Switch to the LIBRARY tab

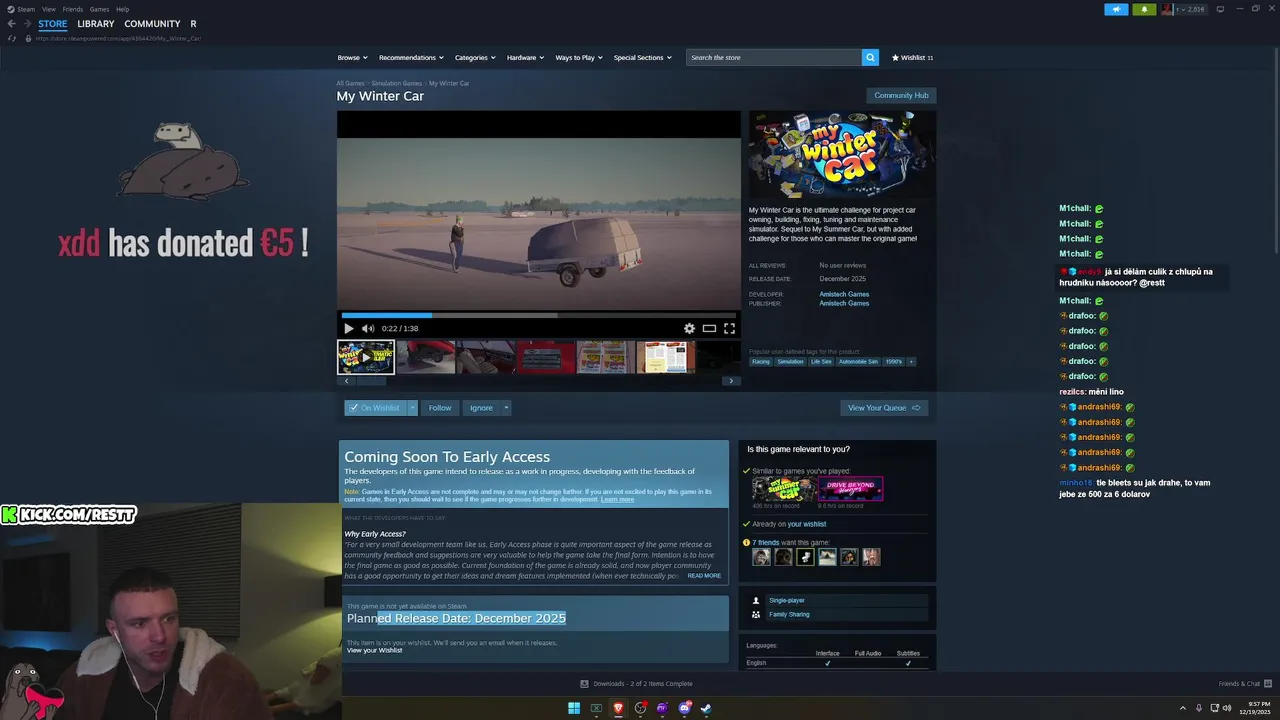96,24
